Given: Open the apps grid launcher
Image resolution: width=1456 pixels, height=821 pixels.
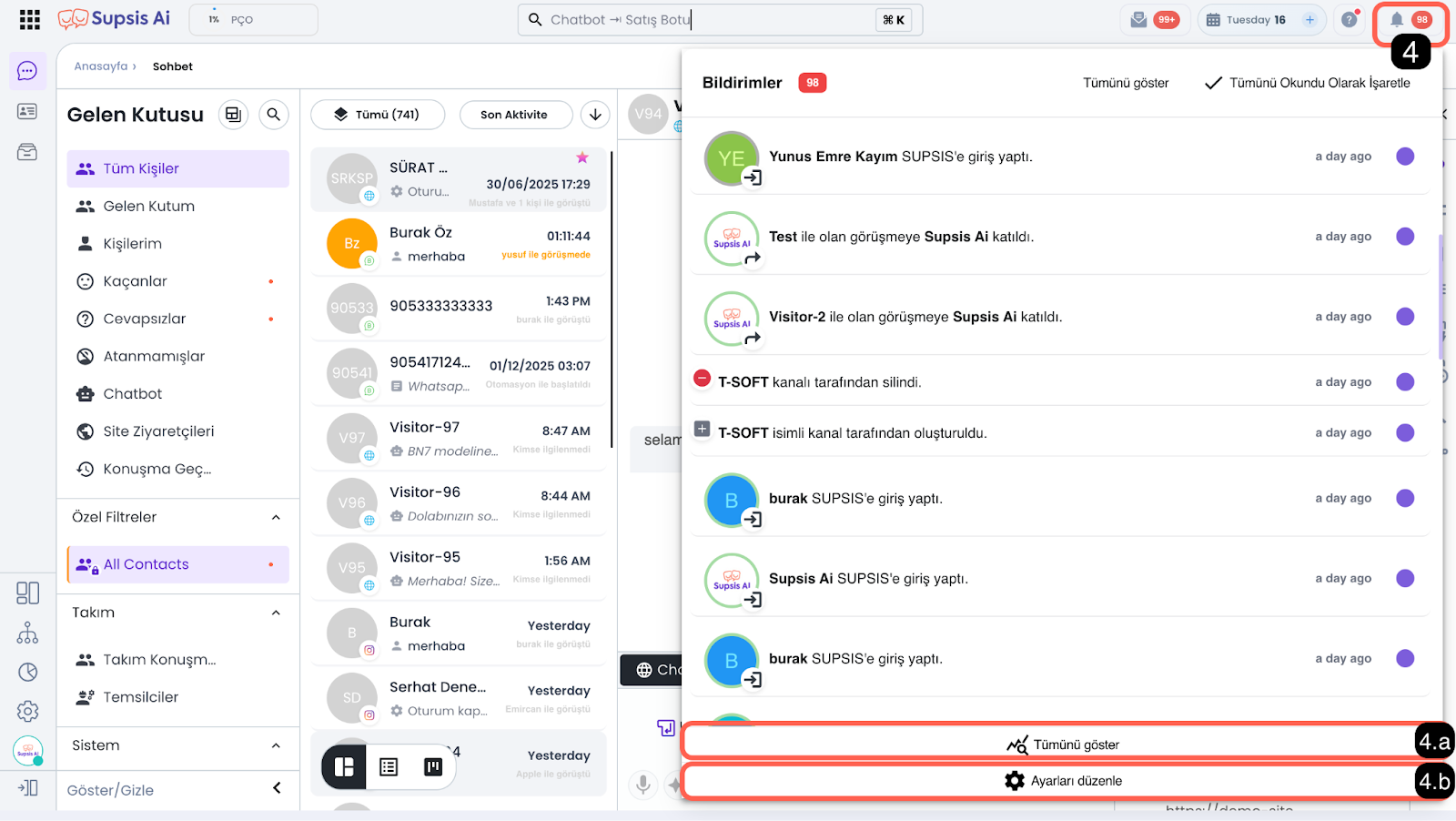Looking at the screenshot, I should click(x=29, y=19).
